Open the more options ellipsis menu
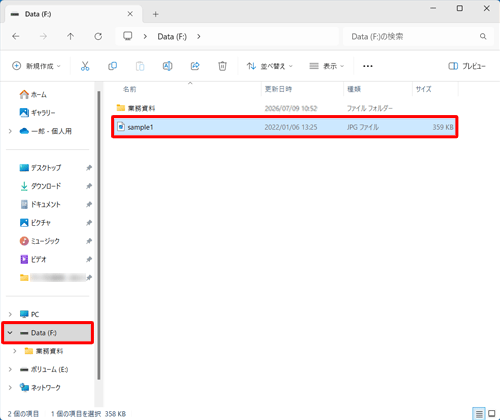The width and height of the screenshot is (500, 420). 368,66
